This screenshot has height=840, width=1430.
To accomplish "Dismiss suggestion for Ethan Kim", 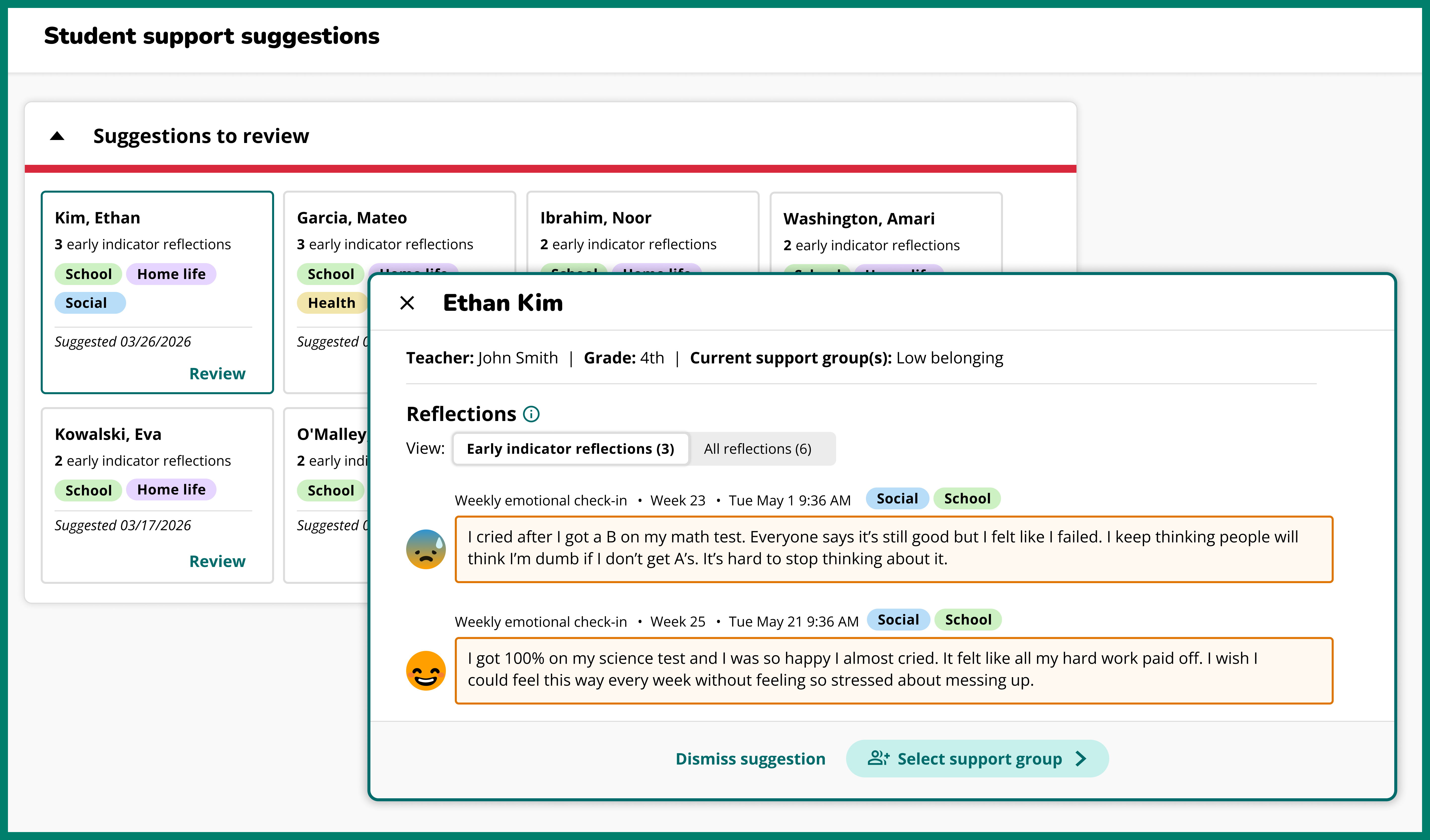I will click(x=750, y=759).
